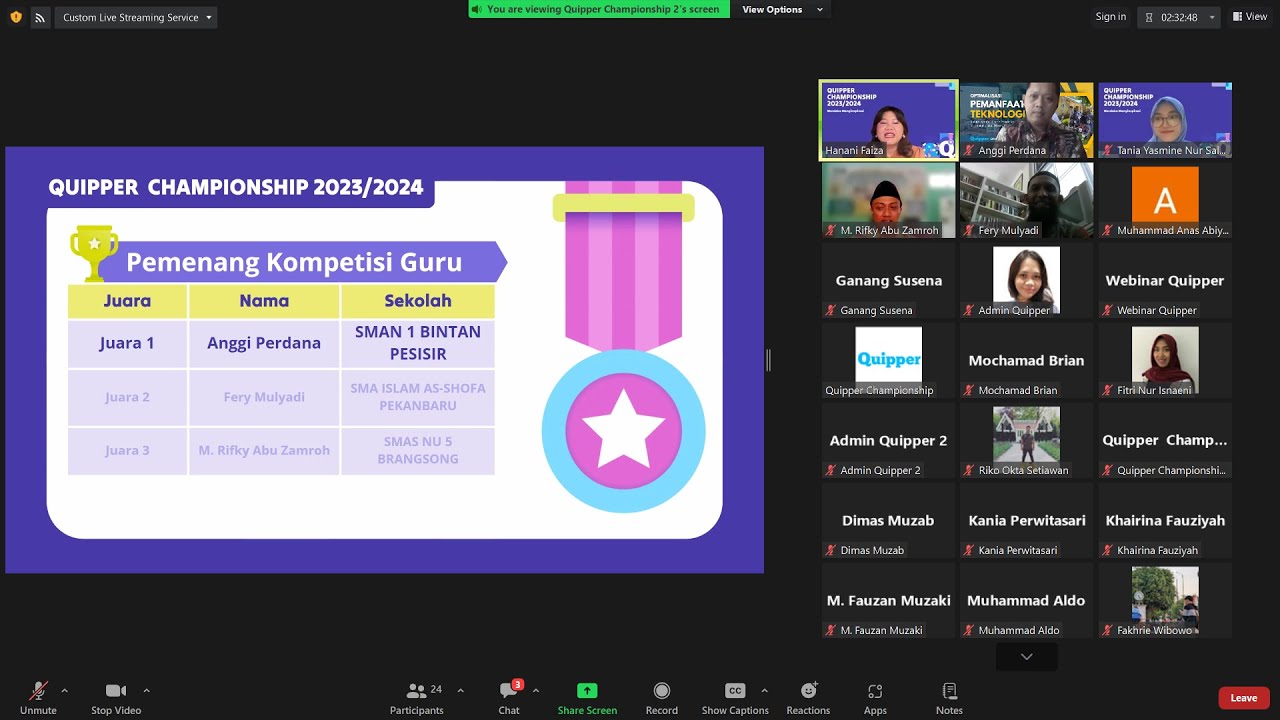The width and height of the screenshot is (1280, 720).
Task: Click 'SMAS NU 5 BRANGSONG' table cell
Action: (x=418, y=451)
